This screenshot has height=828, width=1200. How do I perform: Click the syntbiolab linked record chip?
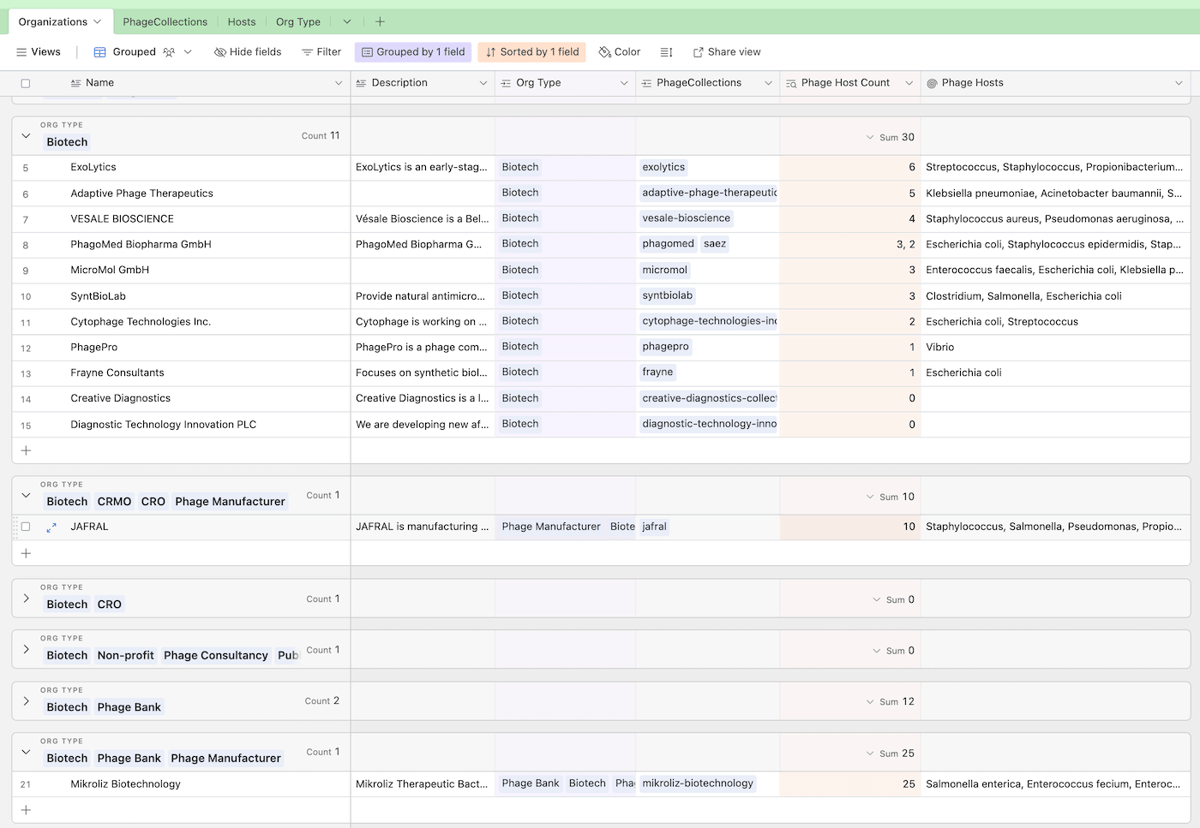click(x=668, y=296)
